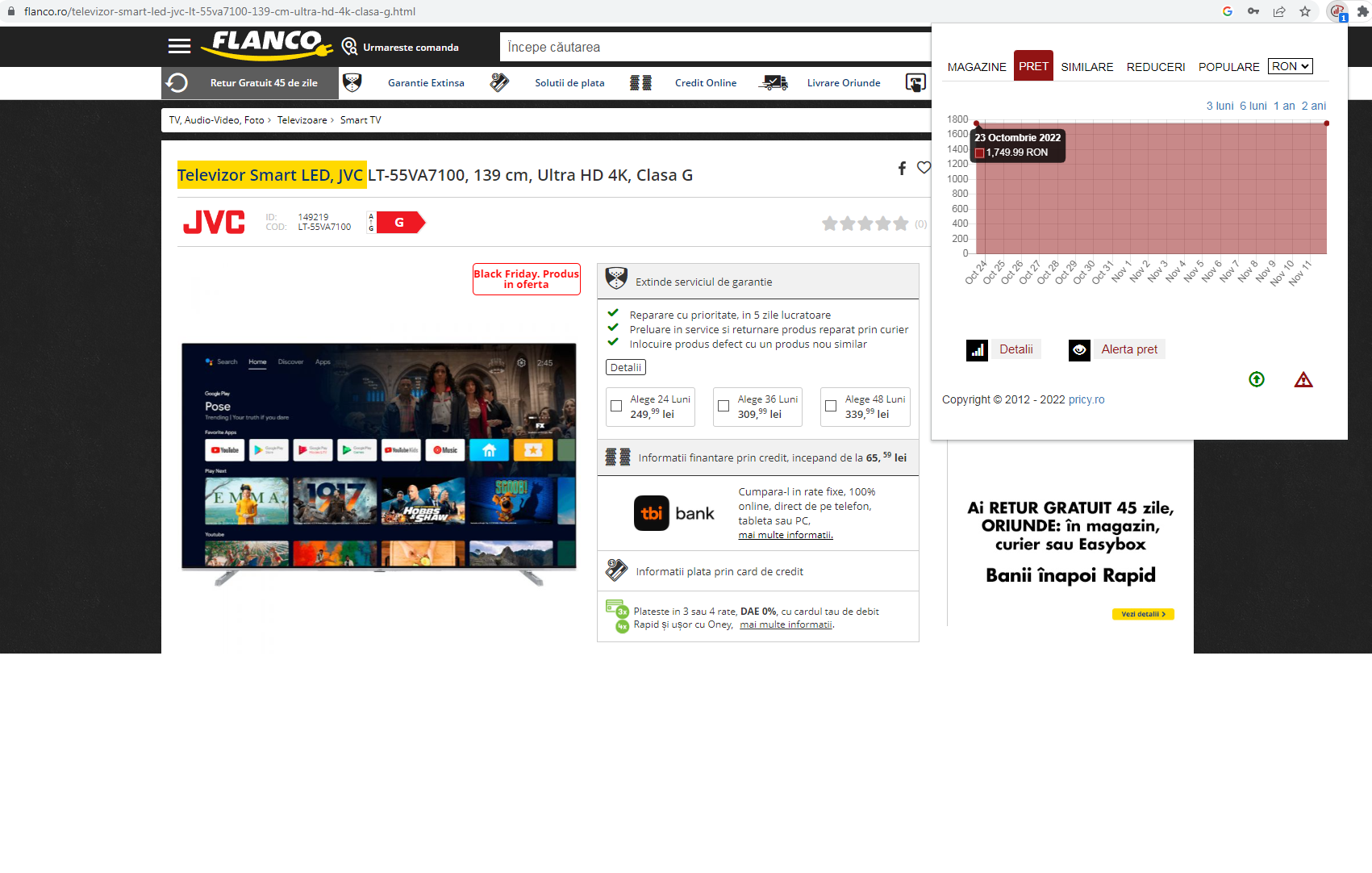Expand Informatii finantare prin credit section

click(758, 457)
